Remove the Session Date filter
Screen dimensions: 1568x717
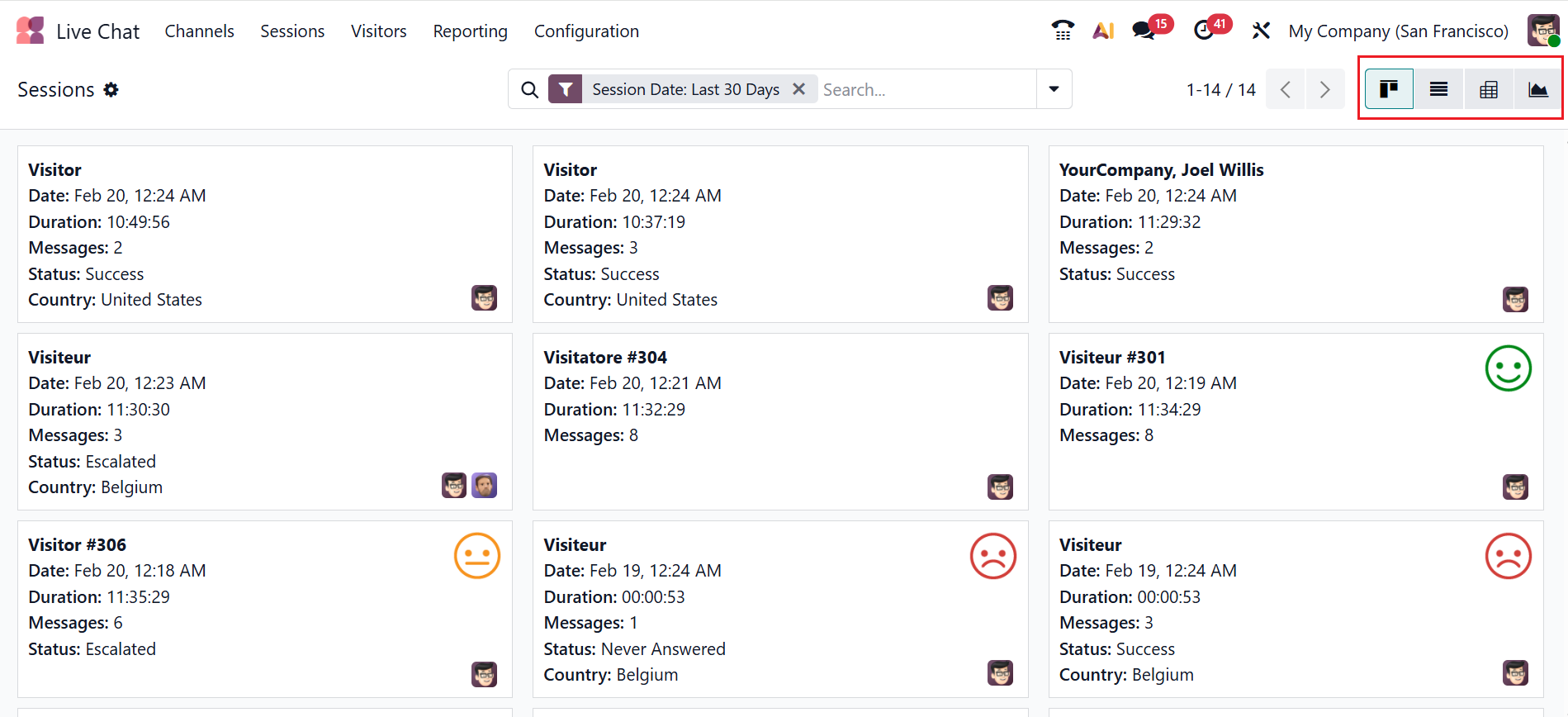(x=798, y=89)
